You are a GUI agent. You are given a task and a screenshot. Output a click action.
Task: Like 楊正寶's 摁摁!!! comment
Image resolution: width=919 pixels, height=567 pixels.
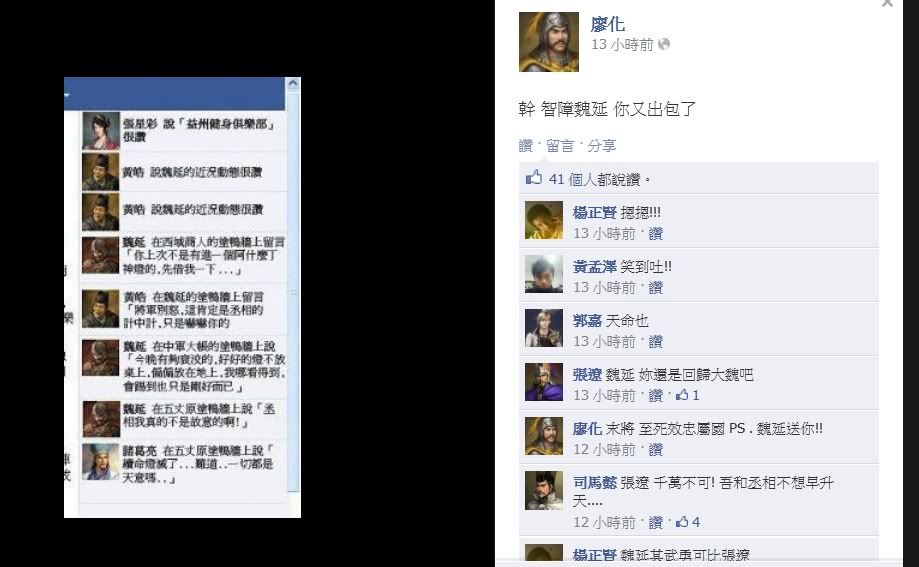pyautogui.click(x=655, y=233)
